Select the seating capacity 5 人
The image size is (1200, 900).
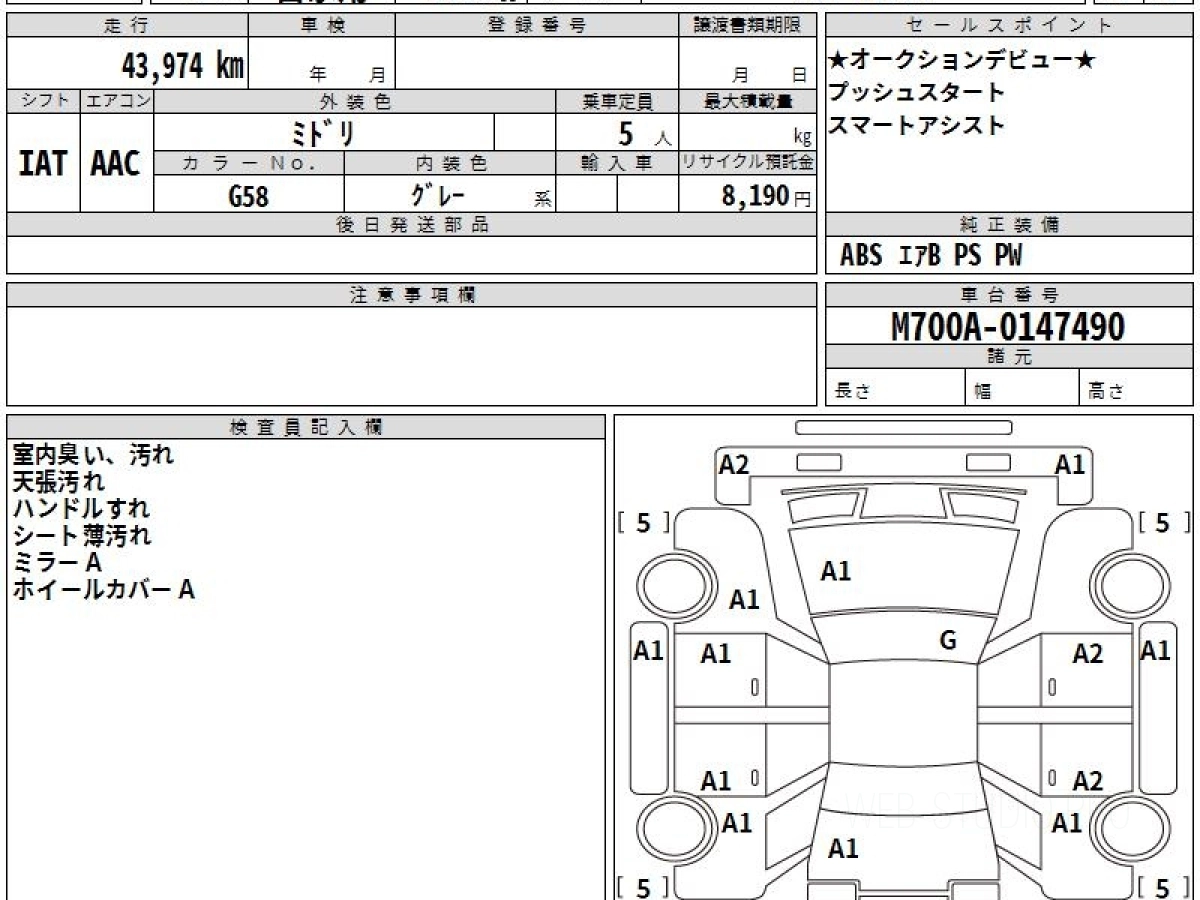(x=644, y=134)
